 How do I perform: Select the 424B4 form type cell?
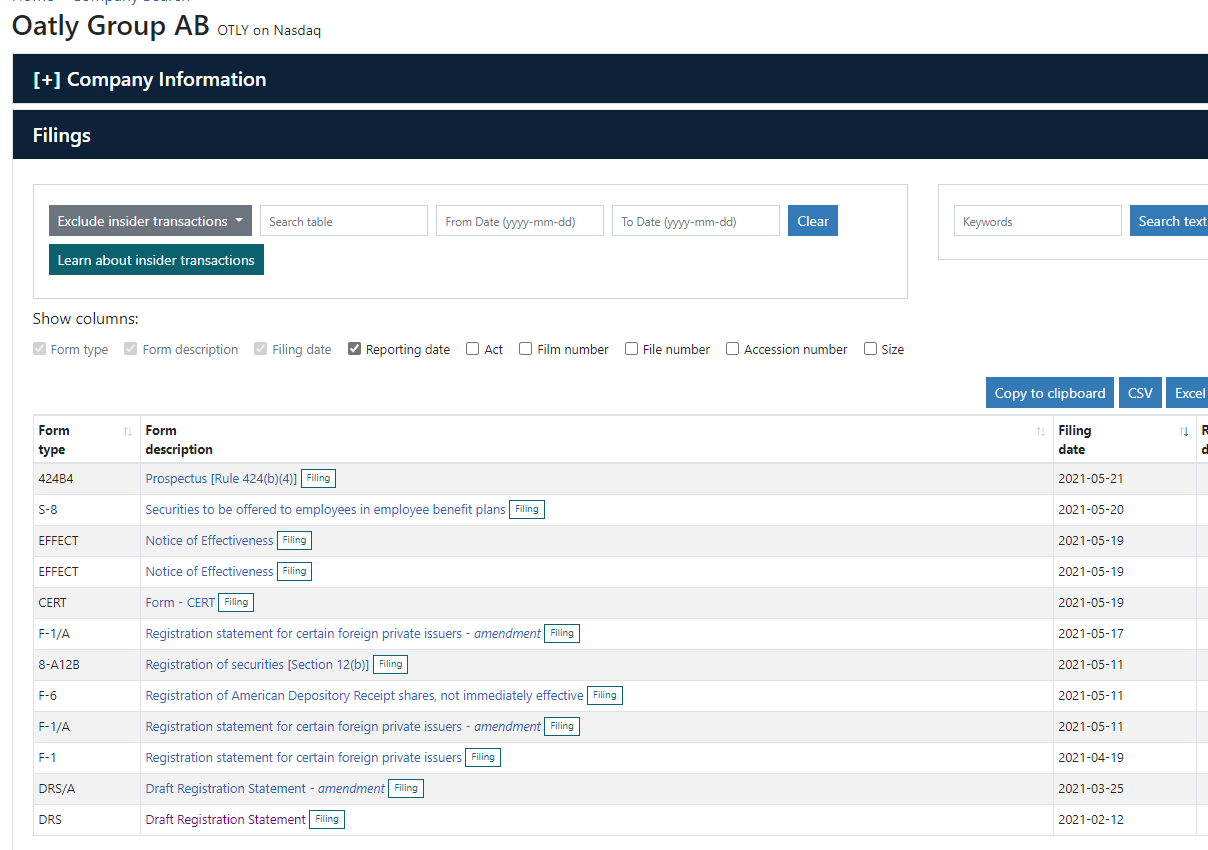(87, 479)
